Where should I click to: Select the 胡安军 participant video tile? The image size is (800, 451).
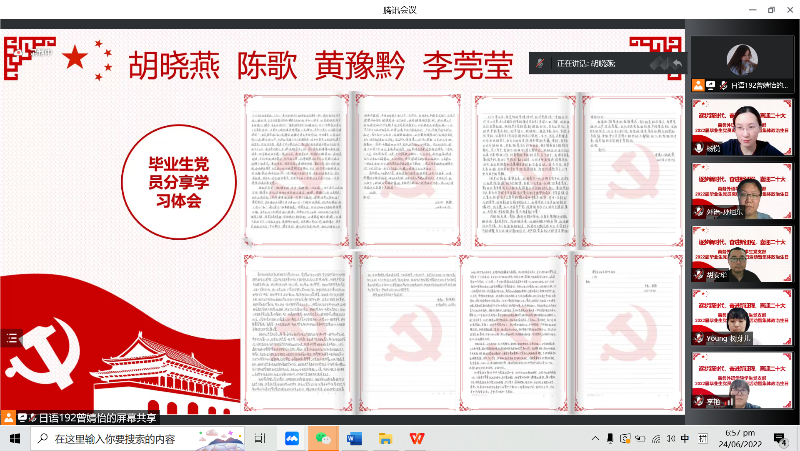(x=743, y=257)
